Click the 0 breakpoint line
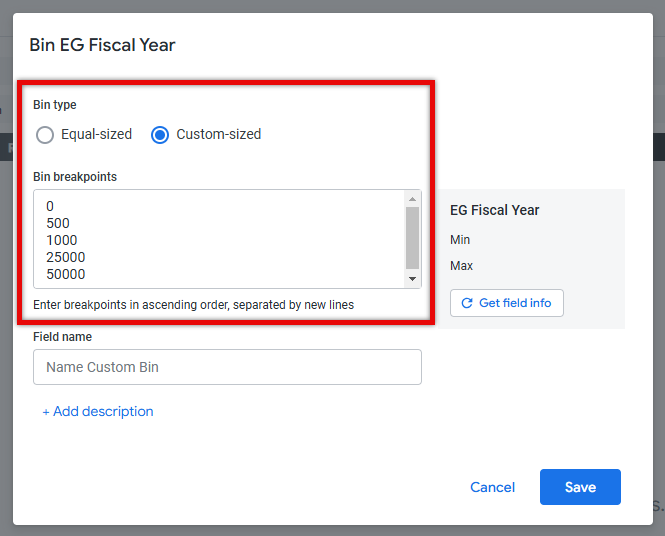 (50, 207)
